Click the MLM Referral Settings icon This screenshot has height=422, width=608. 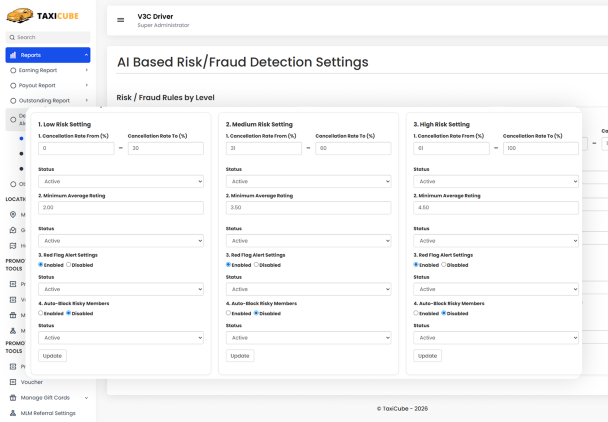(x=12, y=412)
